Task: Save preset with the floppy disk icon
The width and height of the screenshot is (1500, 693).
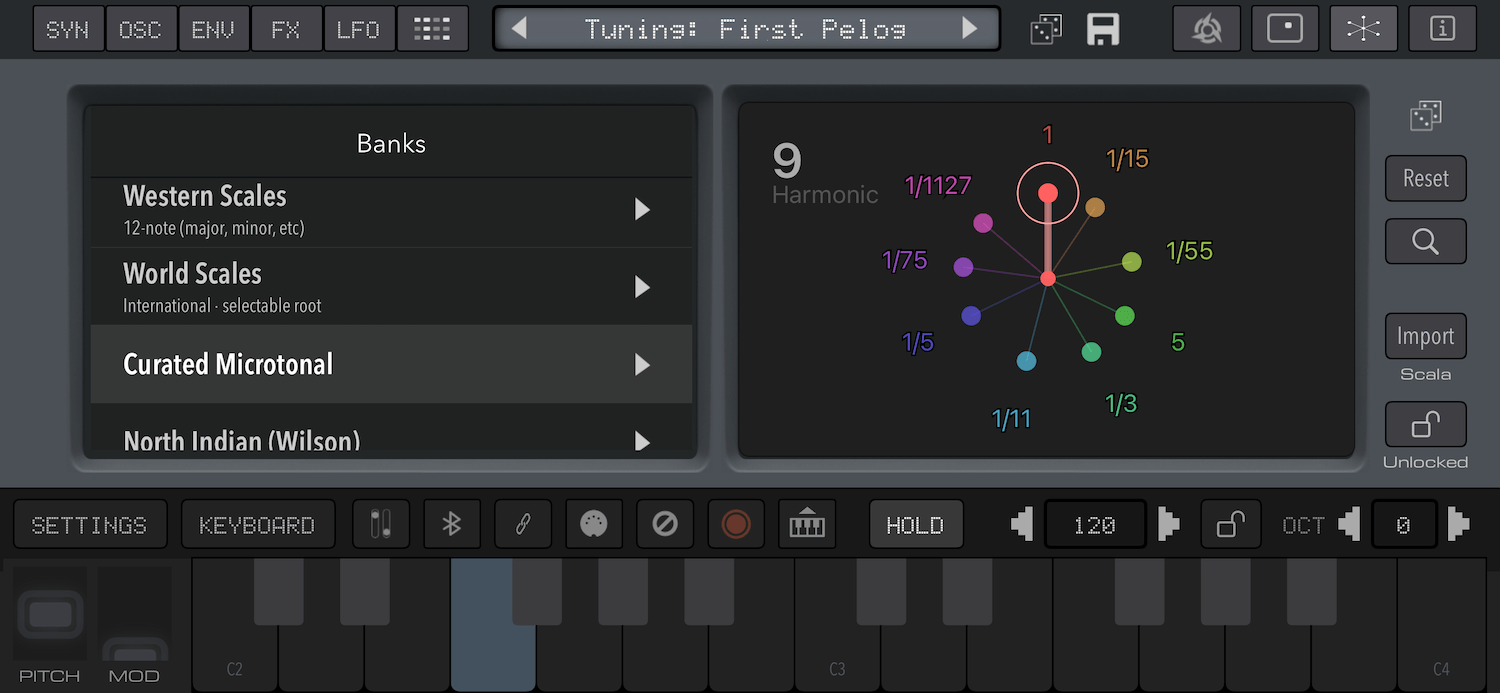Action: 1103,29
